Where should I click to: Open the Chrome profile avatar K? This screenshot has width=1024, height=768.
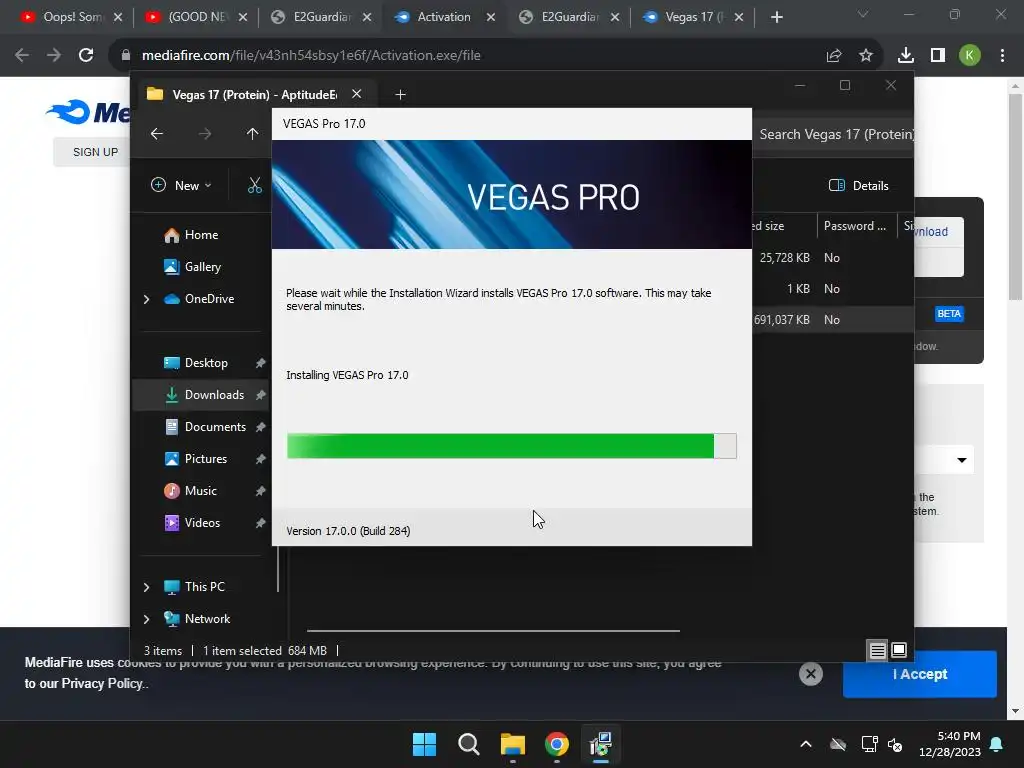point(969,56)
